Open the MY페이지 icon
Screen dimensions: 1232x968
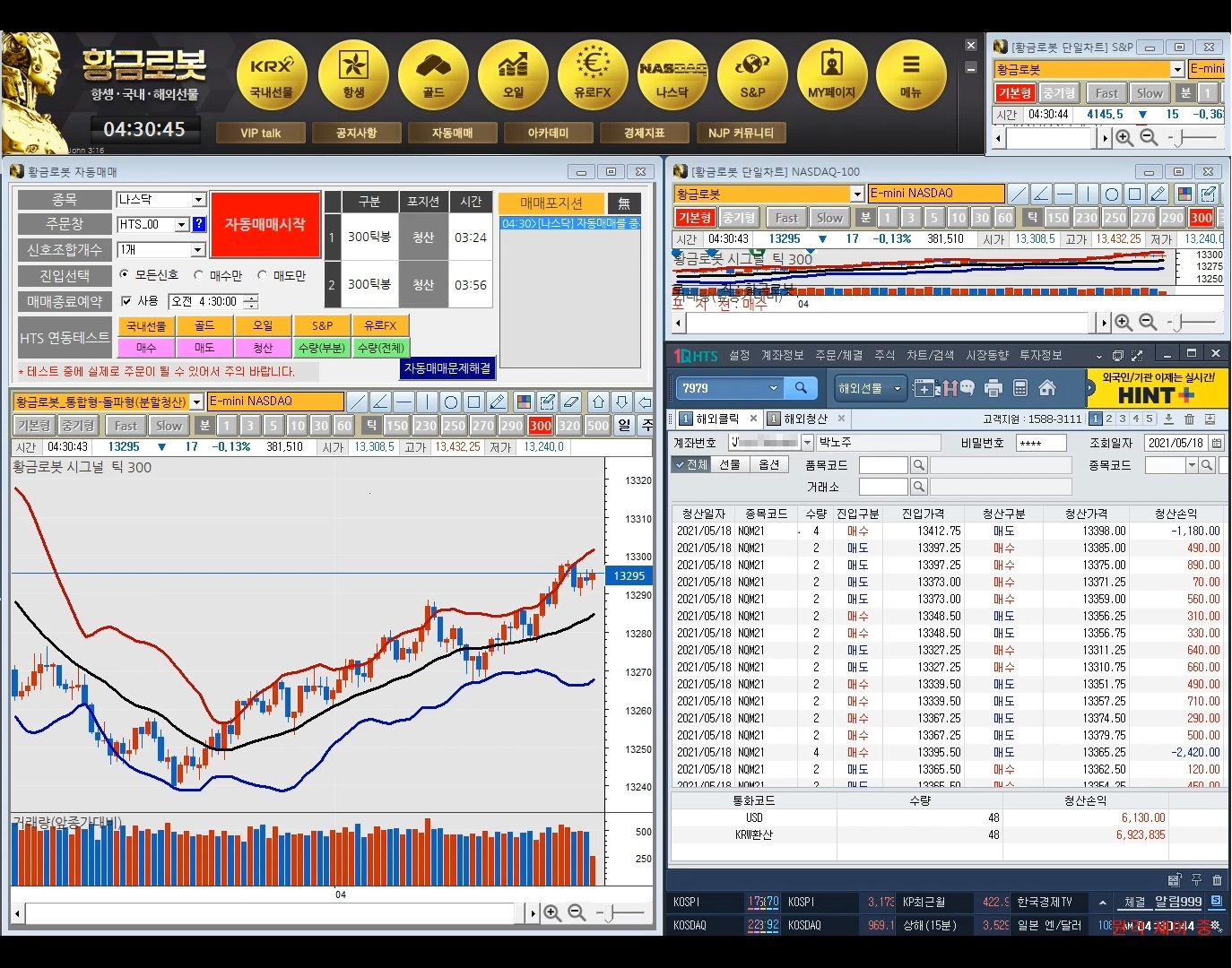[x=832, y=75]
